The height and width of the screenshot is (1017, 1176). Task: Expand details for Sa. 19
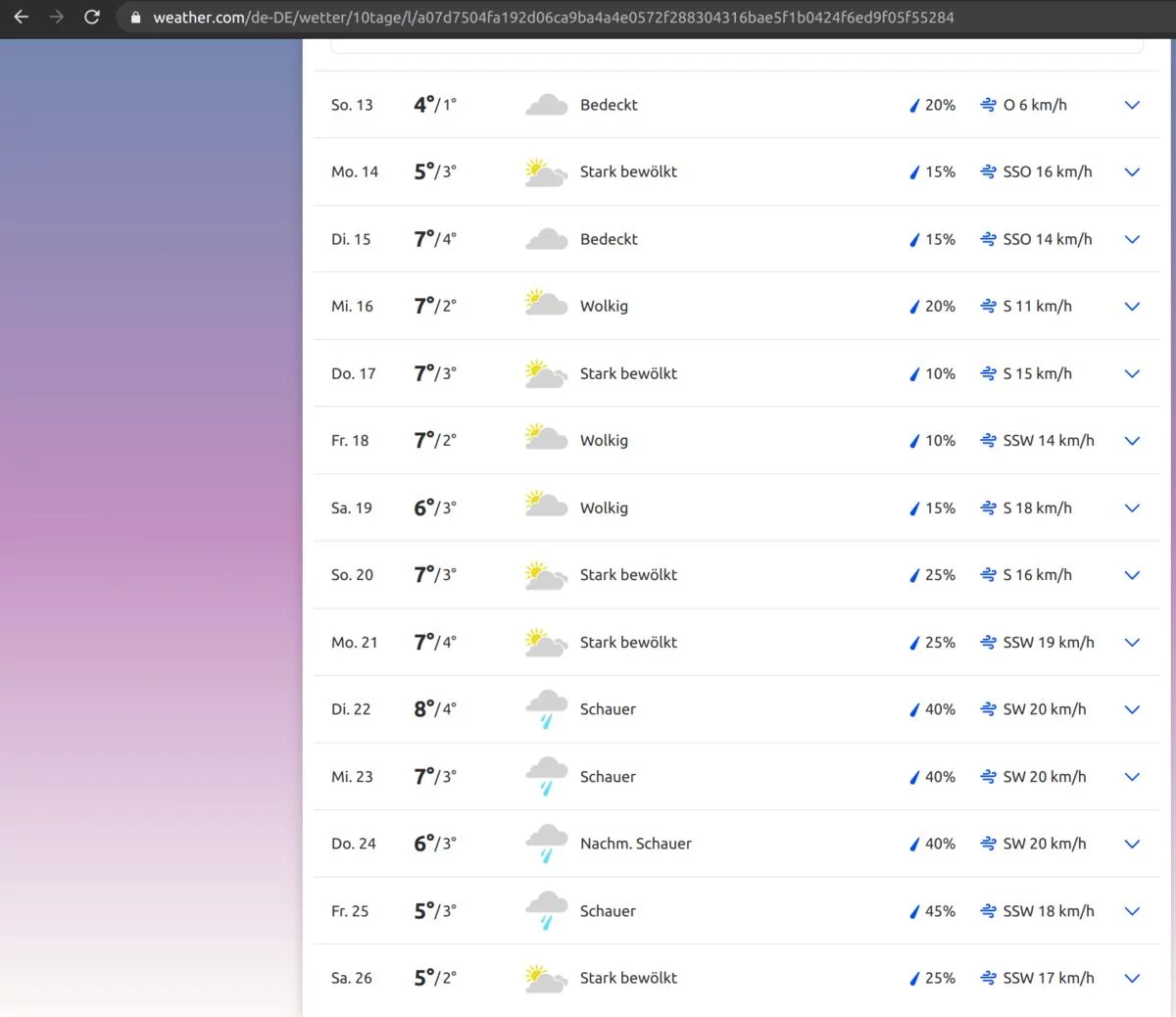1132,508
